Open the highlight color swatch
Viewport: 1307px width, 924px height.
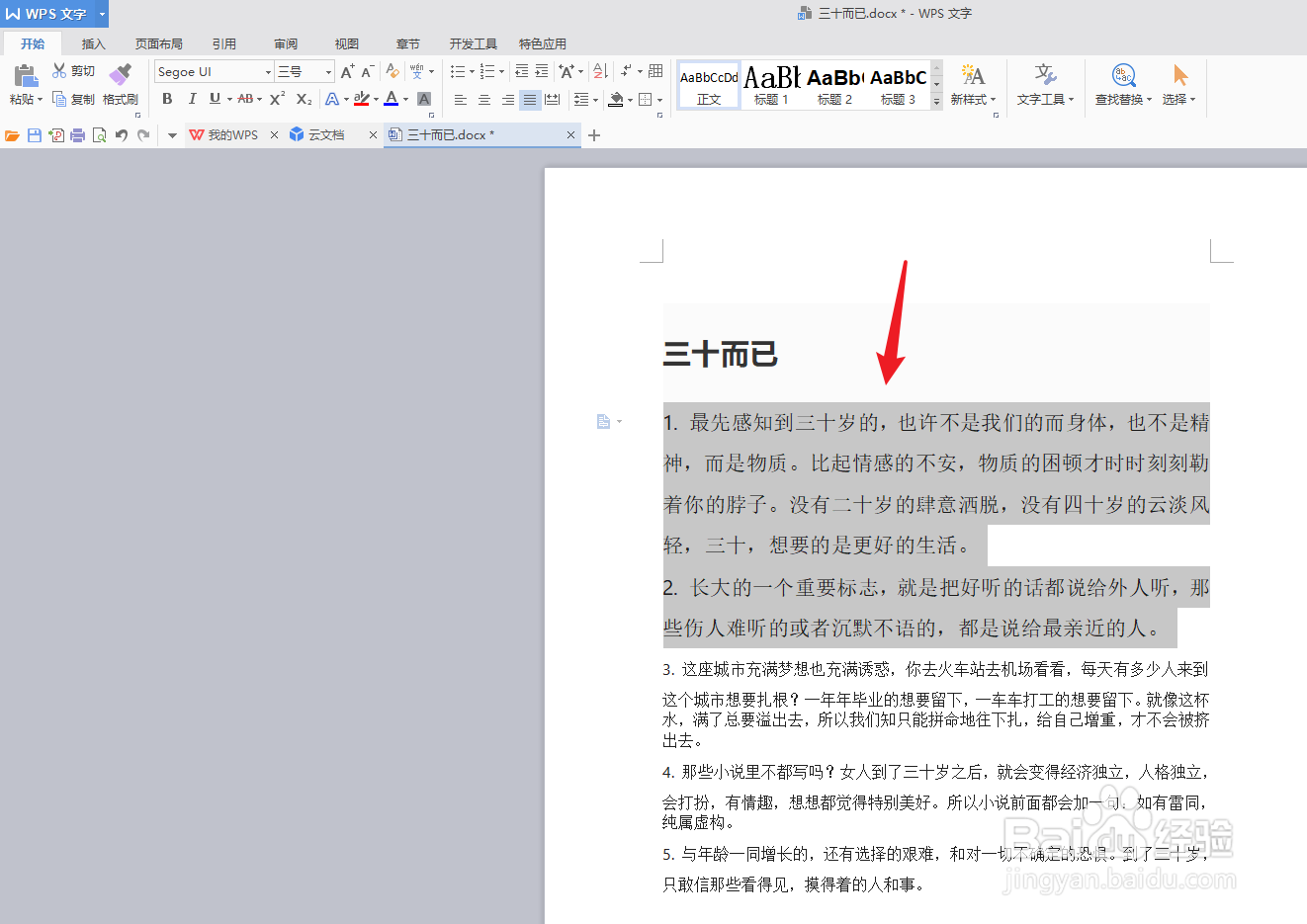361,99
